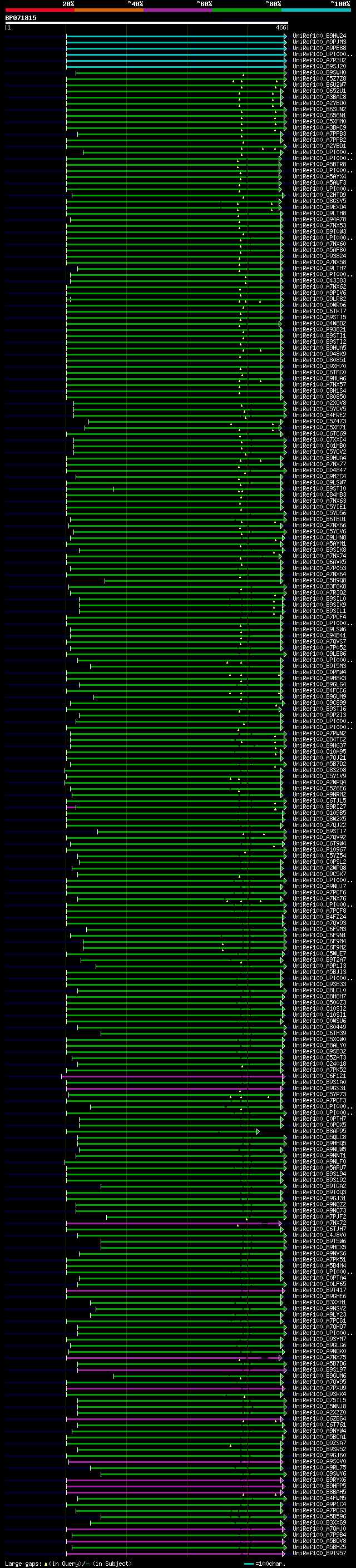Select hit label UniRef100_A2YBD0
This screenshot has height=1568, width=356.
[x=319, y=103]
